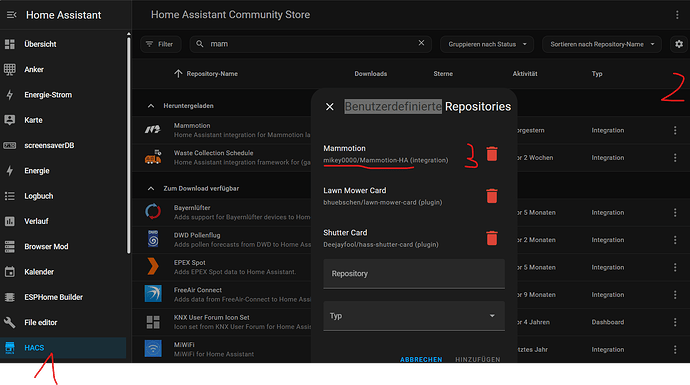Sort by Repository-Name column arrow
Viewport: 690px width, 385px height.
pos(178,73)
